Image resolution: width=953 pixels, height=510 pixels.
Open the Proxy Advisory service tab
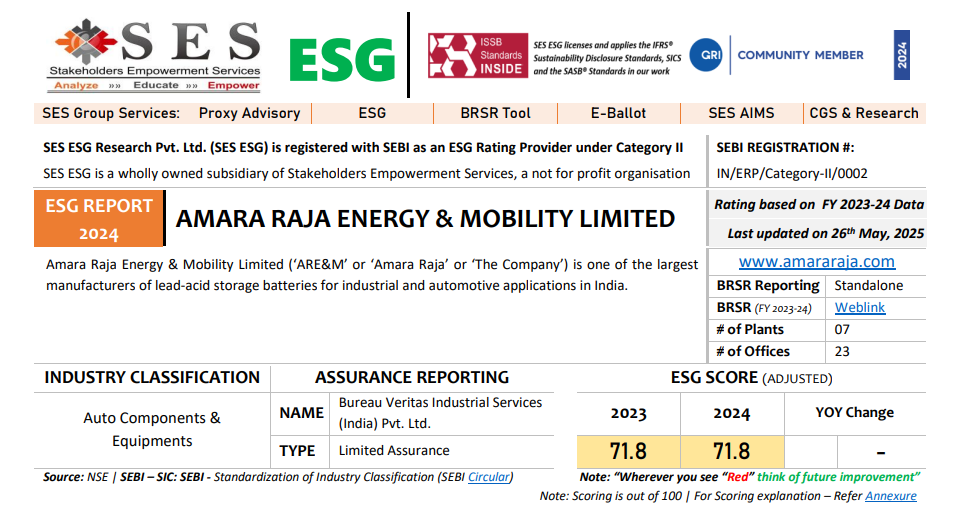pos(249,113)
